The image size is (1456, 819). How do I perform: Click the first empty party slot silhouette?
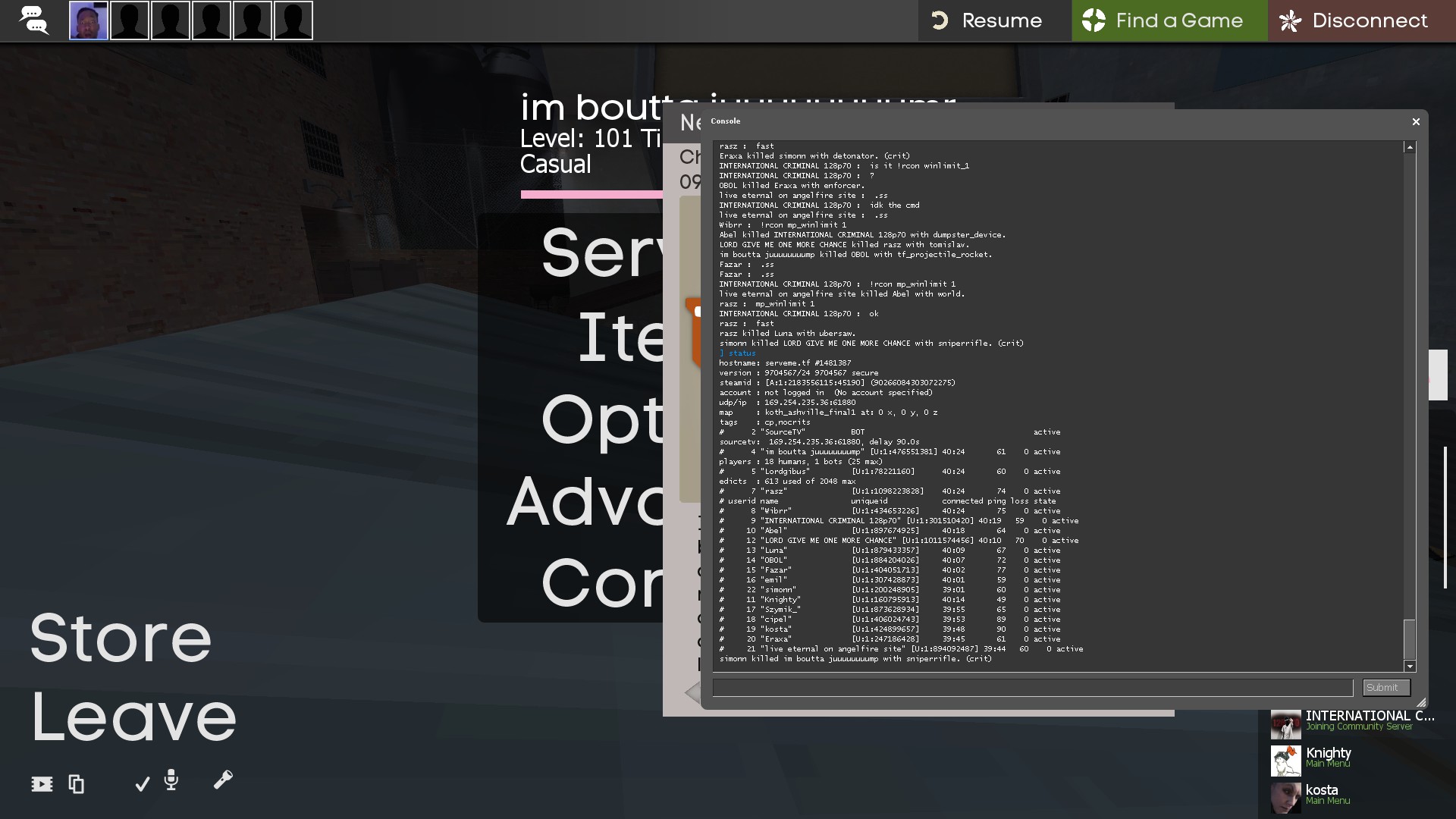click(130, 20)
